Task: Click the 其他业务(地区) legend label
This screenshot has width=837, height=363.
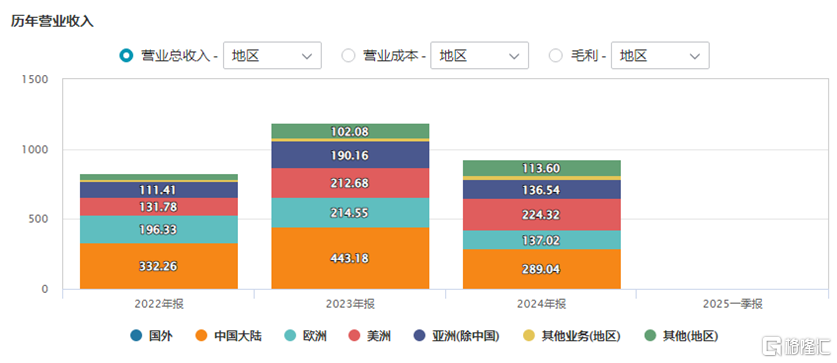Action: (x=581, y=336)
